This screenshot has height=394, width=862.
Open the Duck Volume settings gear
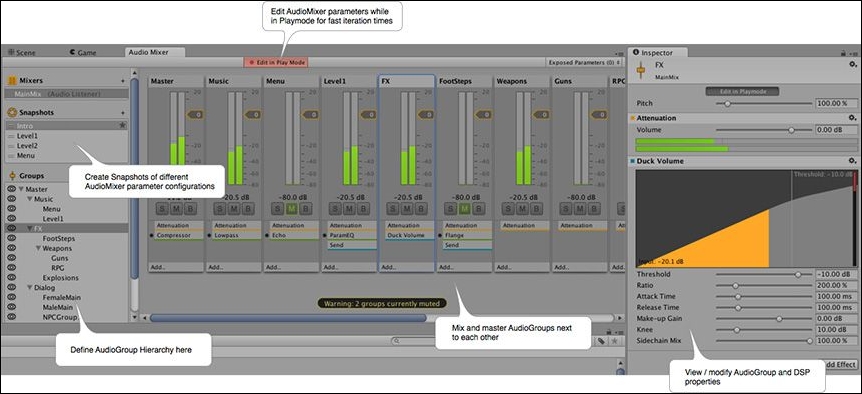[x=852, y=161]
